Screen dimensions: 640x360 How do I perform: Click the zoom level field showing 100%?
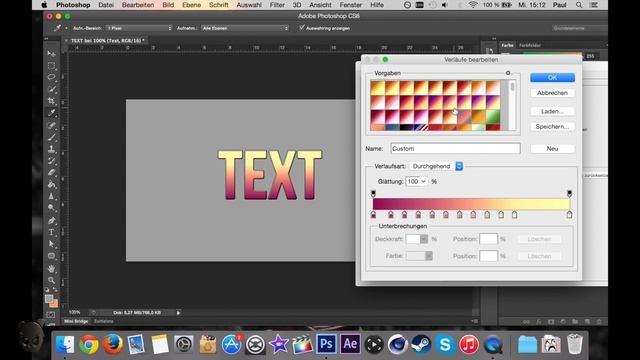pyautogui.click(x=75, y=312)
